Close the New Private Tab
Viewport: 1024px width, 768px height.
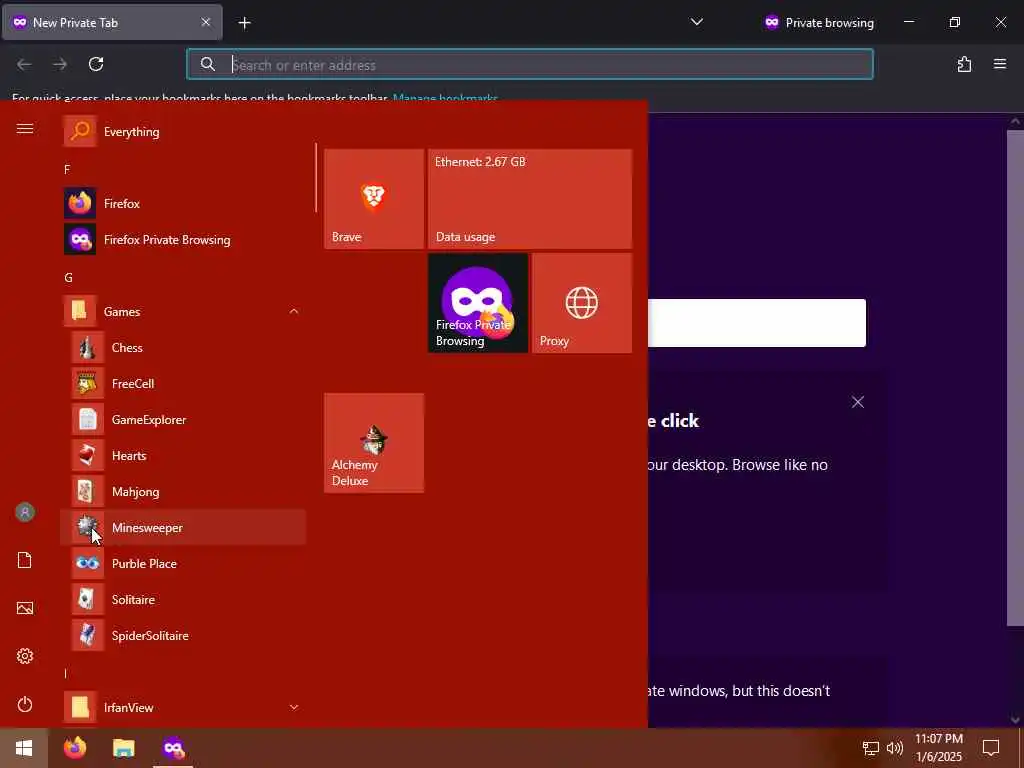(206, 22)
